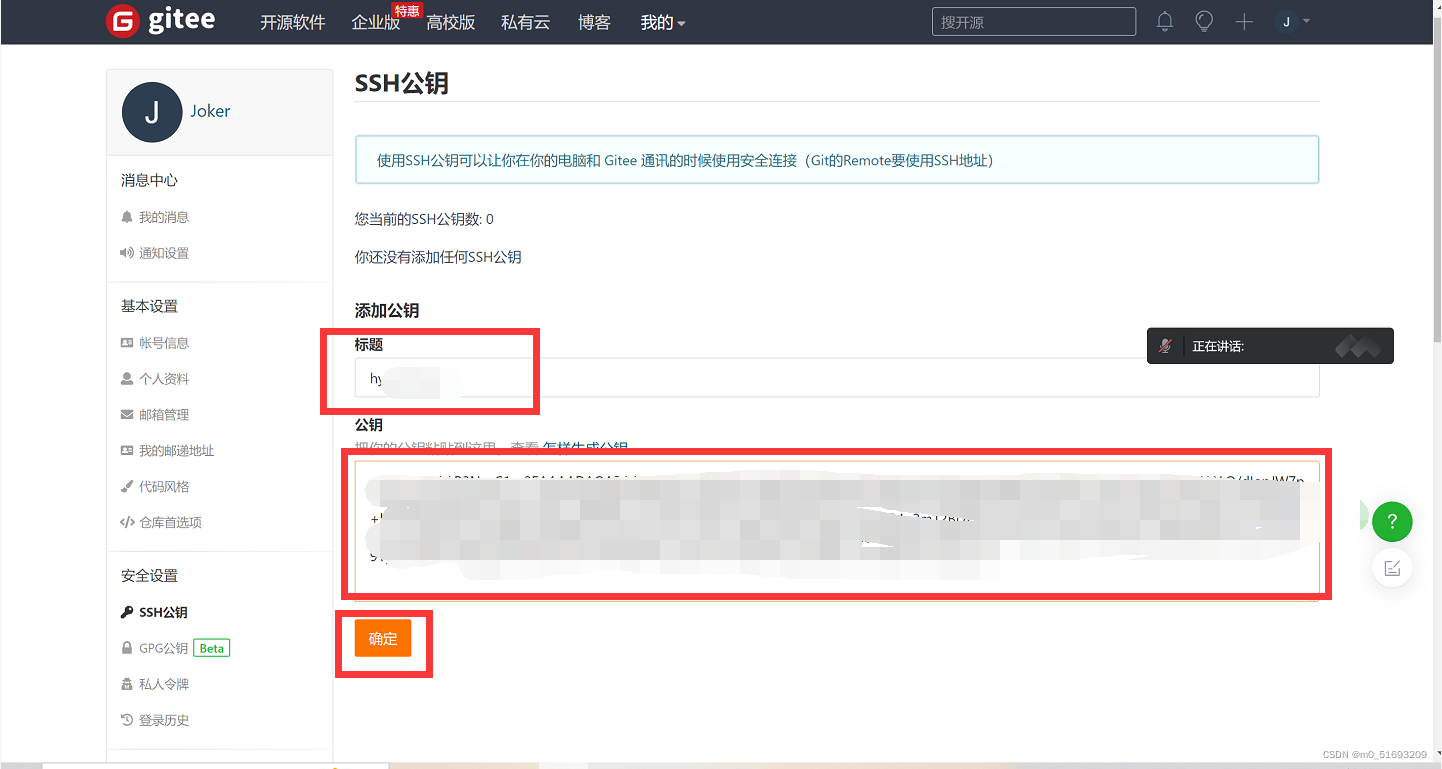The height and width of the screenshot is (769, 1442).
Task: Click the plus icon to create new repository
Action: tap(1244, 21)
